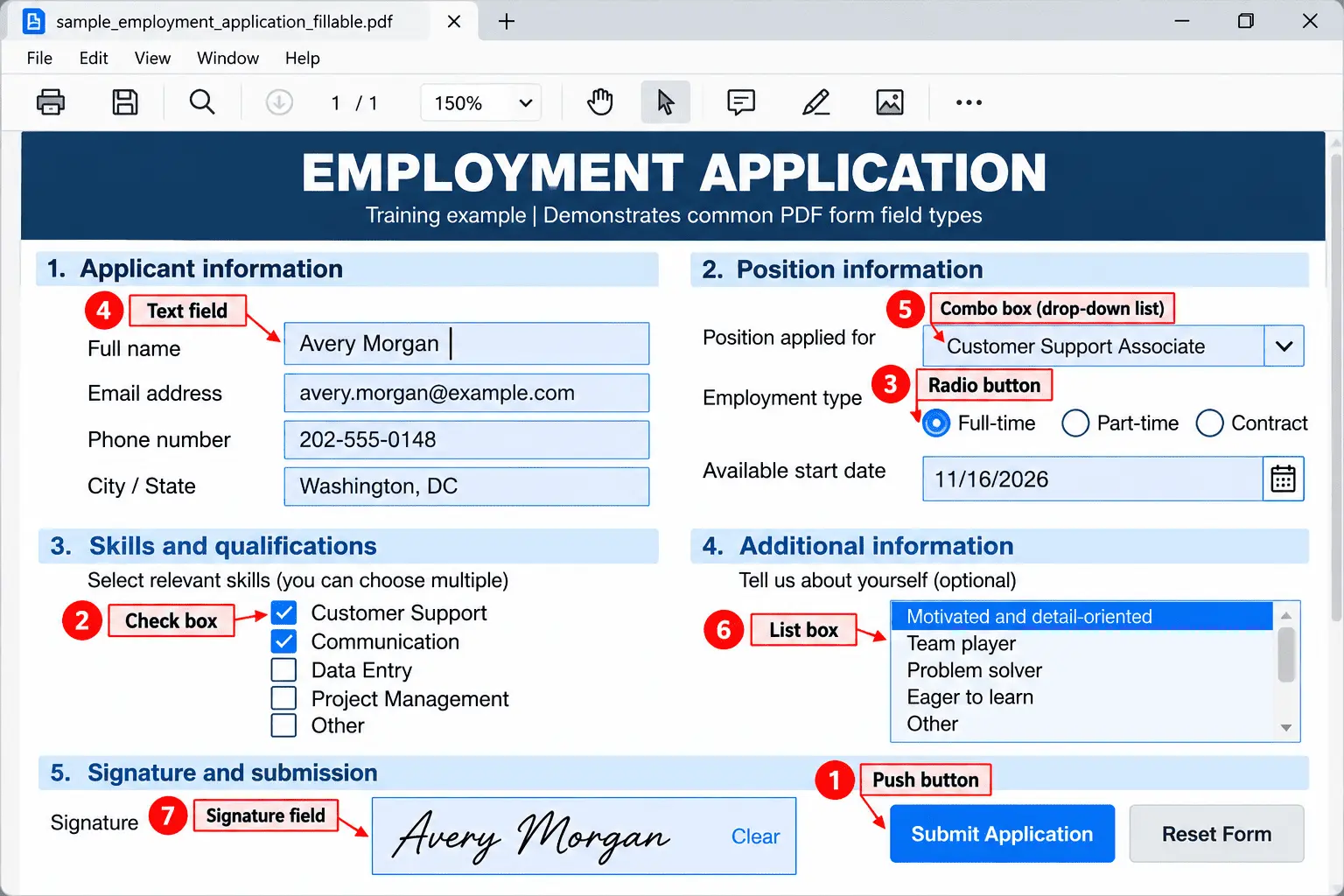This screenshot has width=1344, height=896.
Task: Click the PDF document tab icon
Action: point(33,21)
